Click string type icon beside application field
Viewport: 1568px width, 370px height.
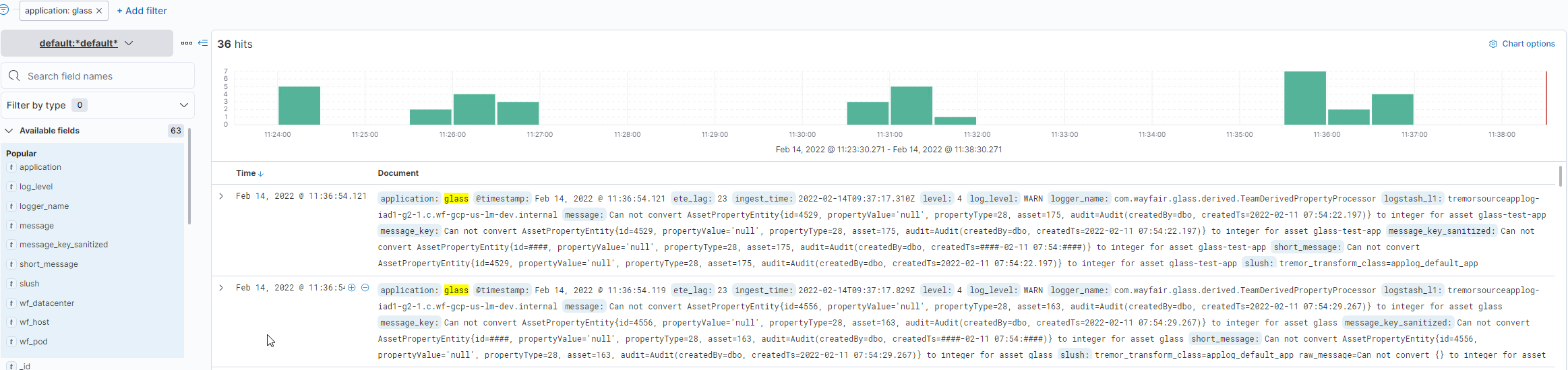tap(11, 167)
